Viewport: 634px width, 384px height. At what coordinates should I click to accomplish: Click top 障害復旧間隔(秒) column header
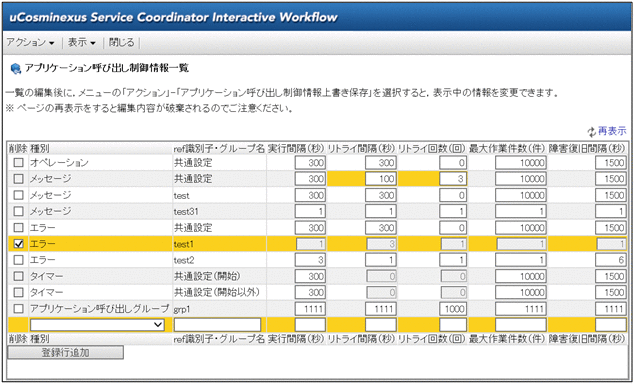click(x=588, y=148)
